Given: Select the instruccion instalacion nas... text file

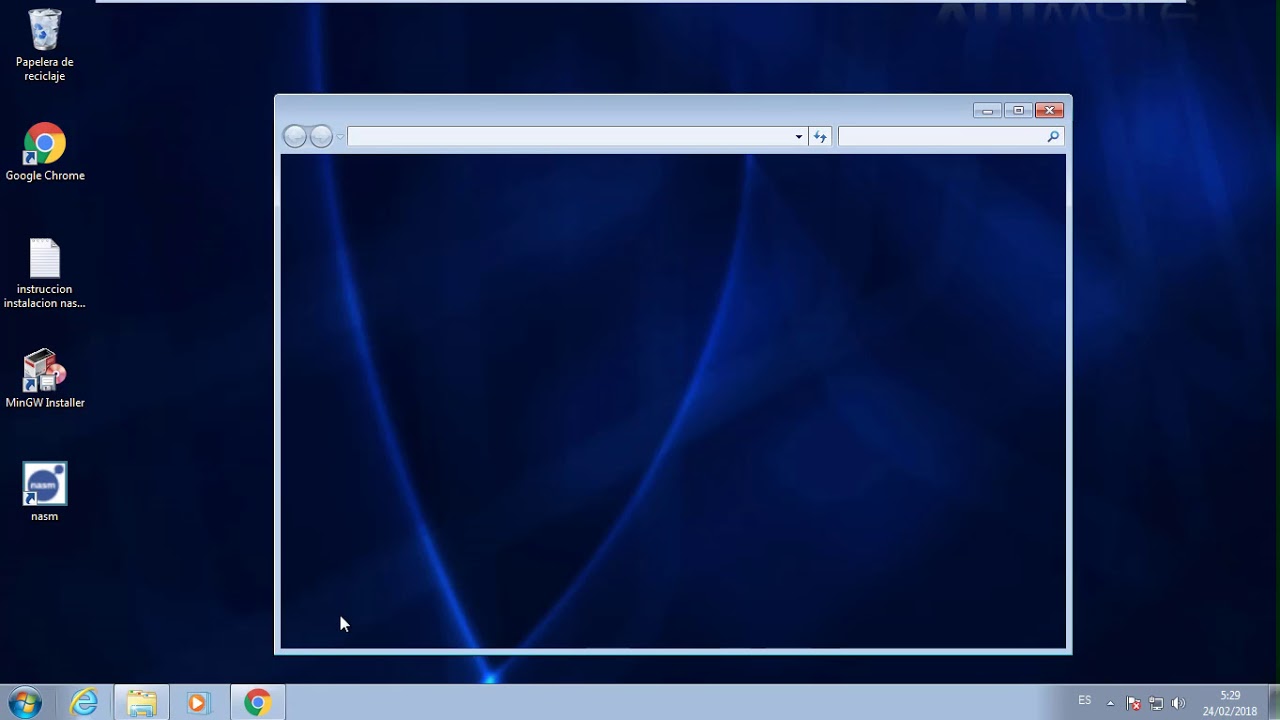Looking at the screenshot, I should coord(45,274).
